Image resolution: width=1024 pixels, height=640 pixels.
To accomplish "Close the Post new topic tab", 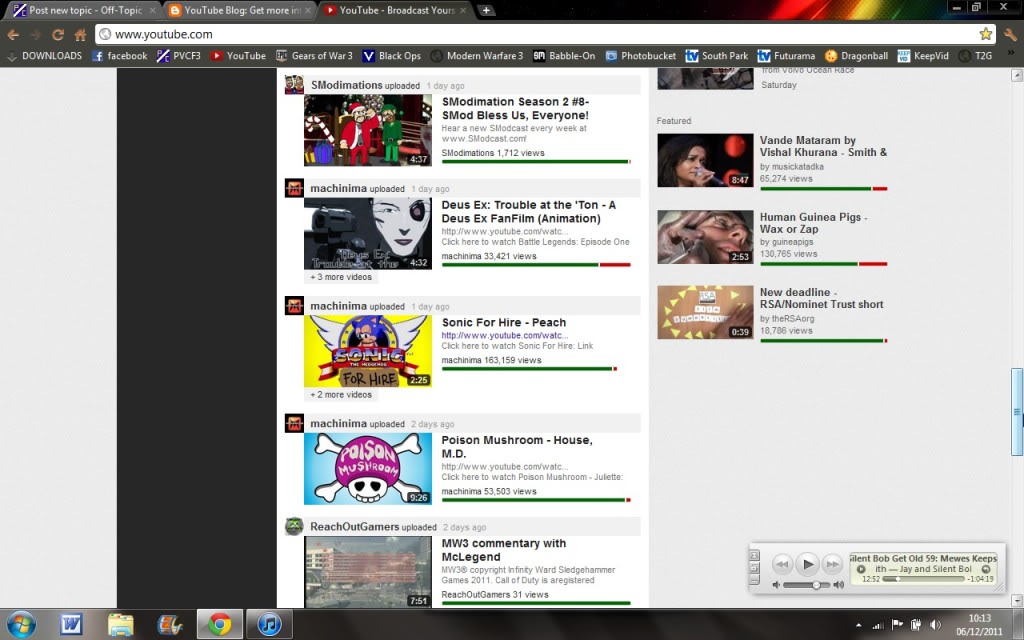I will [152, 10].
